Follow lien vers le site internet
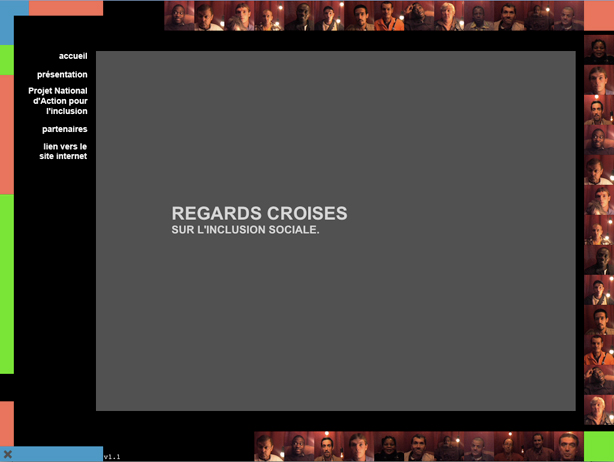Screen dimensions: 614x462 [63, 151]
